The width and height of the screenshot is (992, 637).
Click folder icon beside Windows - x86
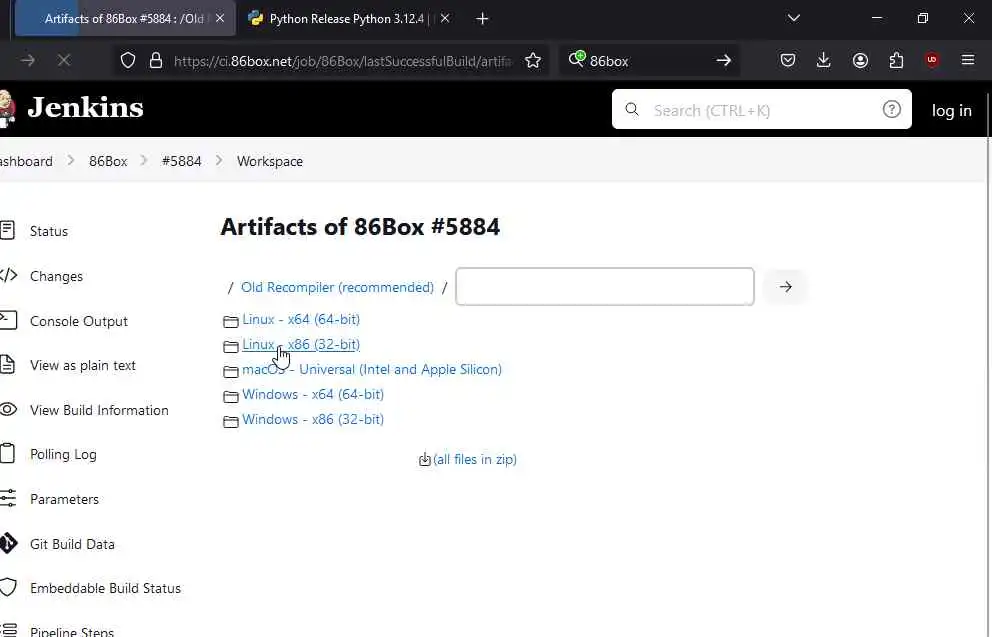tap(230, 421)
